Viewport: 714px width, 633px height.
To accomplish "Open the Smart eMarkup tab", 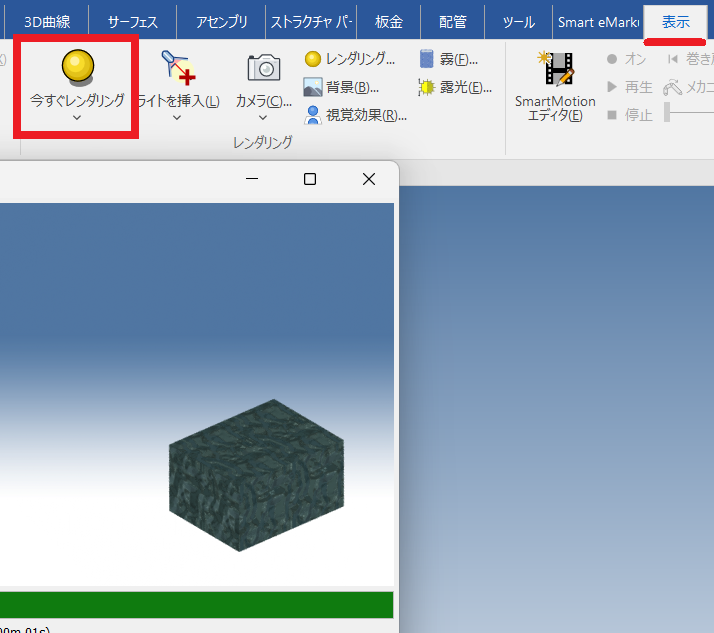I will (x=598, y=22).
